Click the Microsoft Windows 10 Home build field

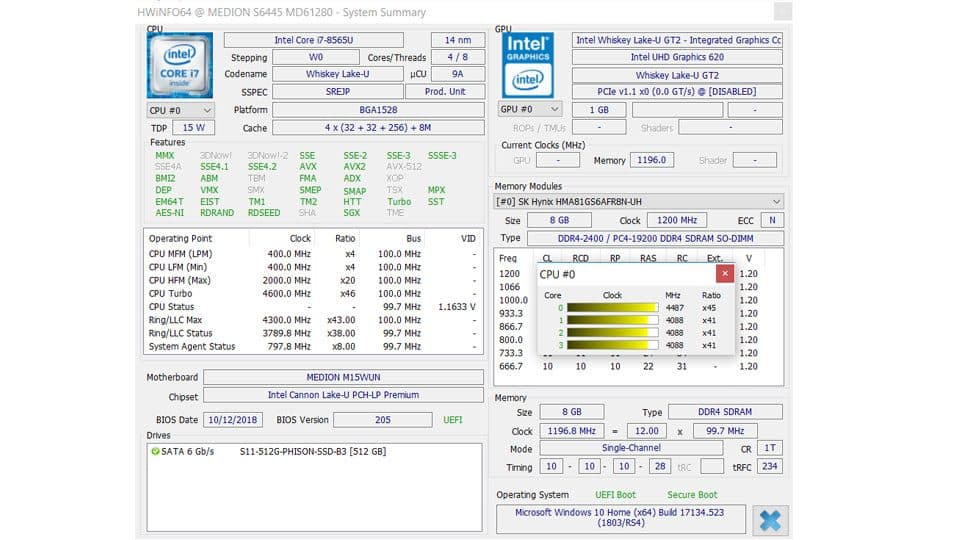coord(621,518)
